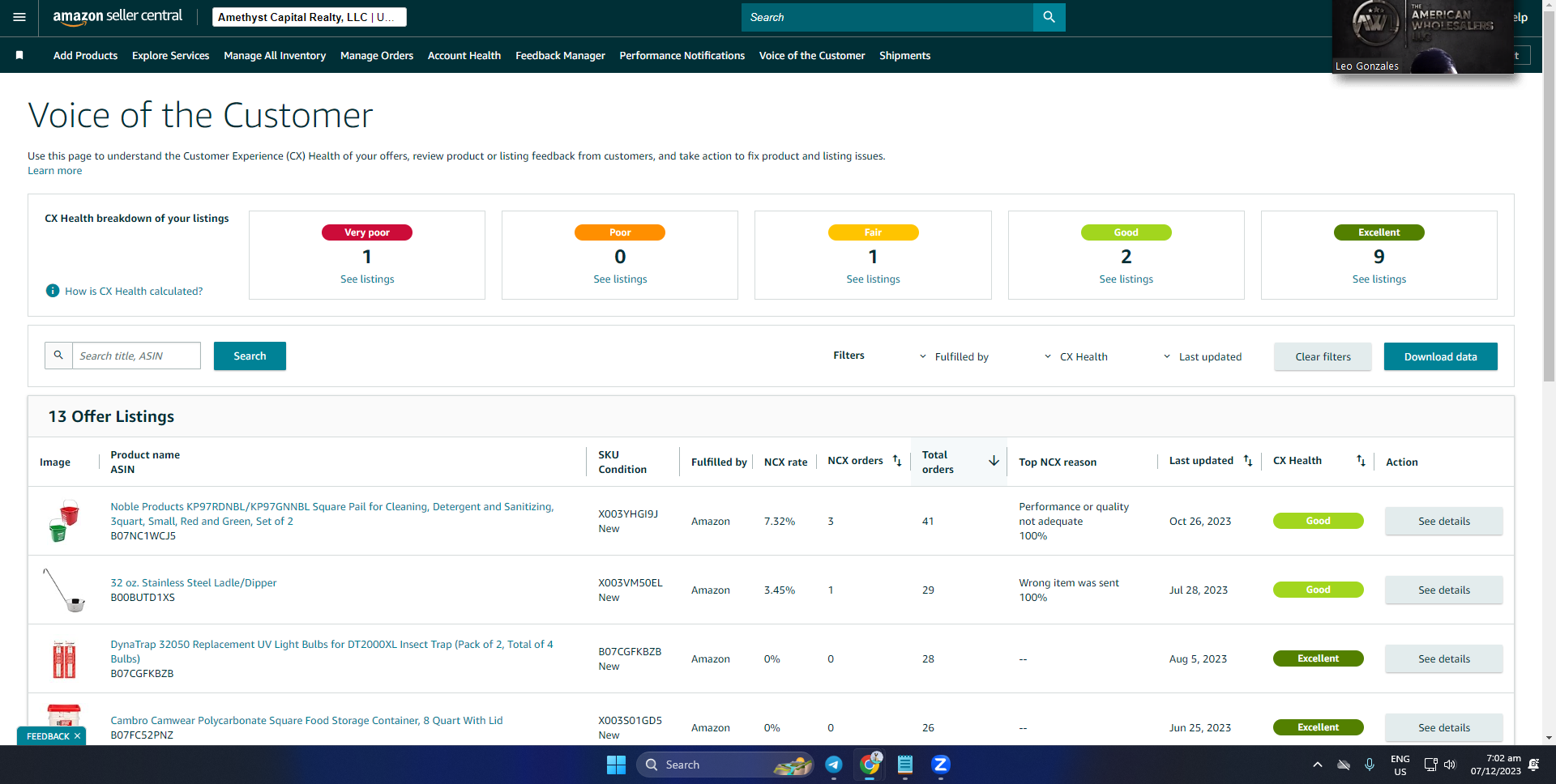Open the notification bell in taskbar
Viewport: 1556px width, 784px height.
point(1533,765)
